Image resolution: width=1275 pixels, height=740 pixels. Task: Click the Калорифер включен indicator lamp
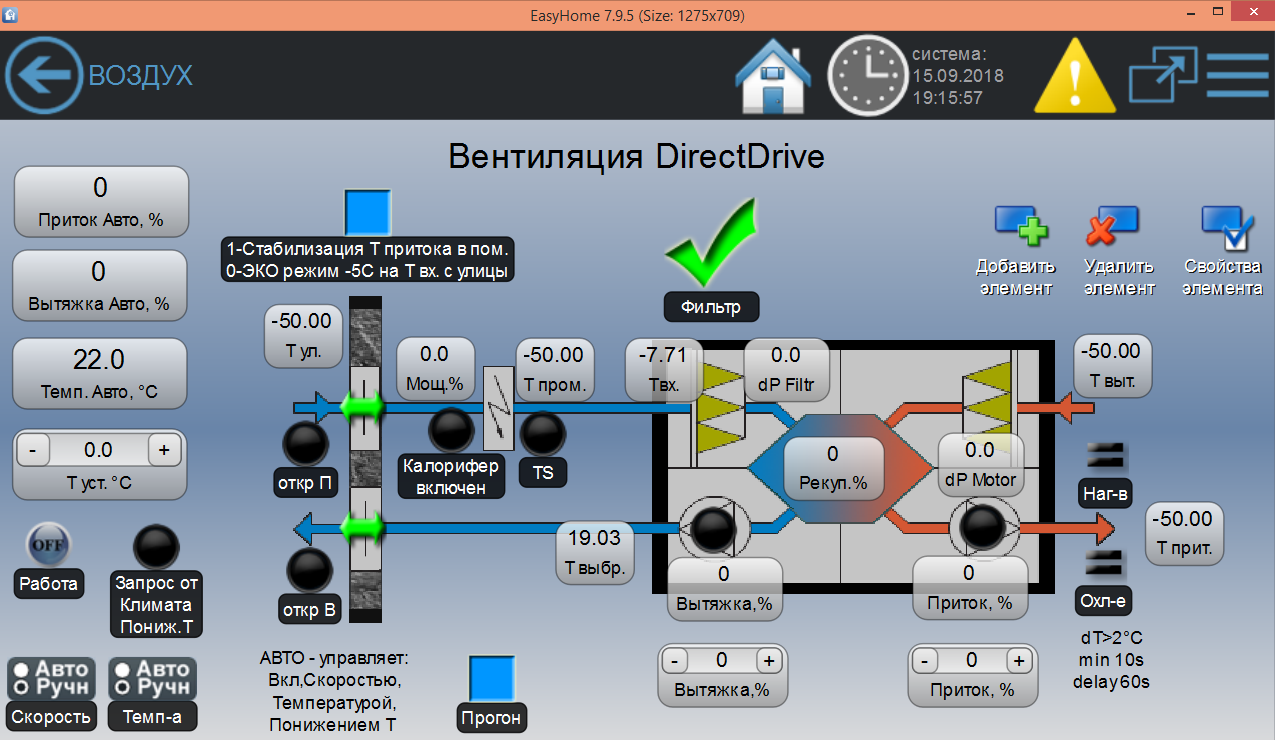pyautogui.click(x=451, y=431)
